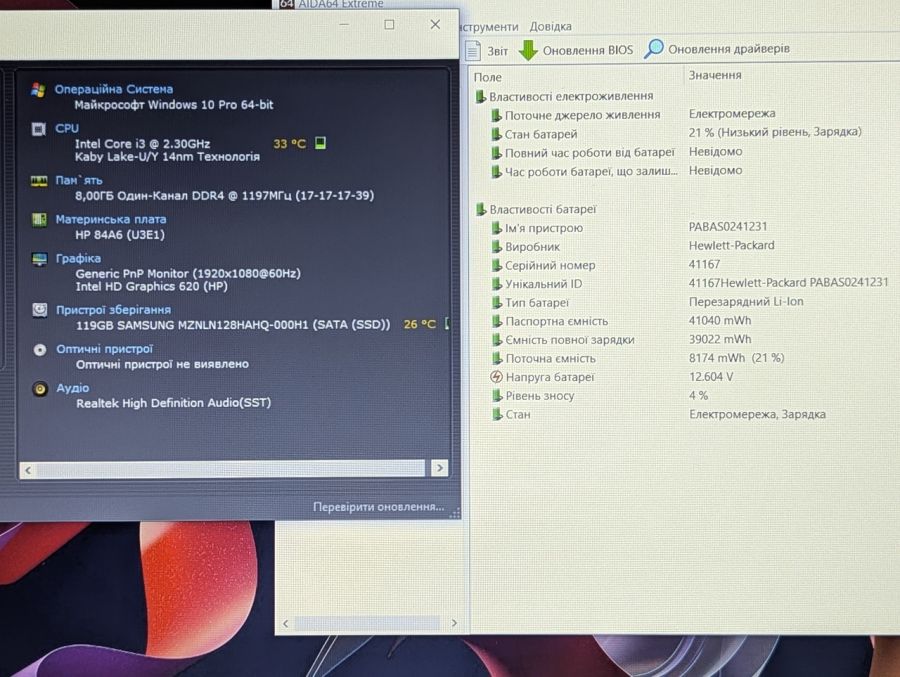The image size is (900, 677).
Task: Open the Аудіо section link
Action: 72,388
